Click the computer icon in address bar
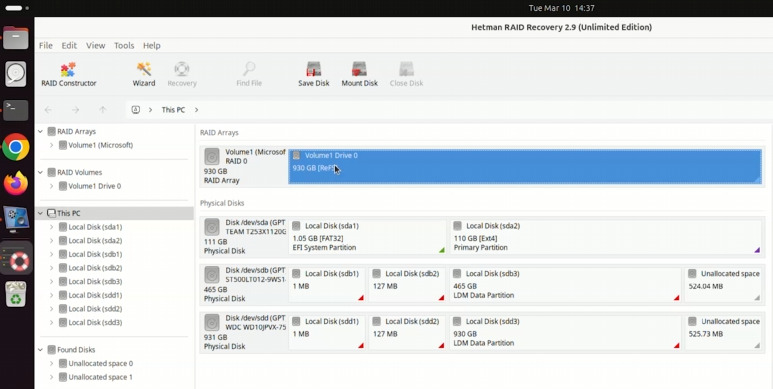 point(136,110)
